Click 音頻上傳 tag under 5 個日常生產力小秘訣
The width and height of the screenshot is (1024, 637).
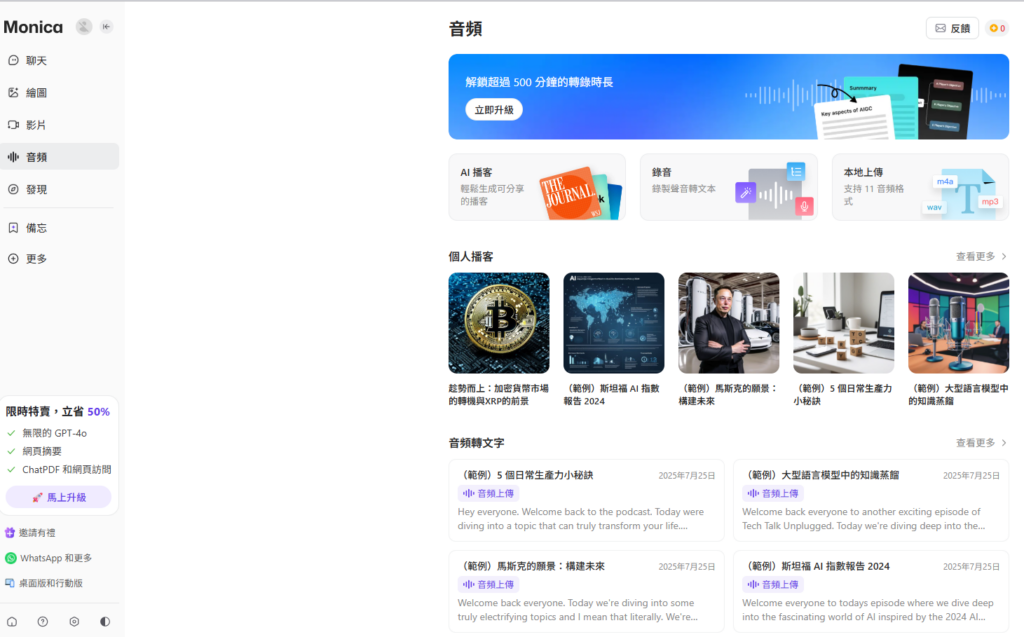pos(488,493)
